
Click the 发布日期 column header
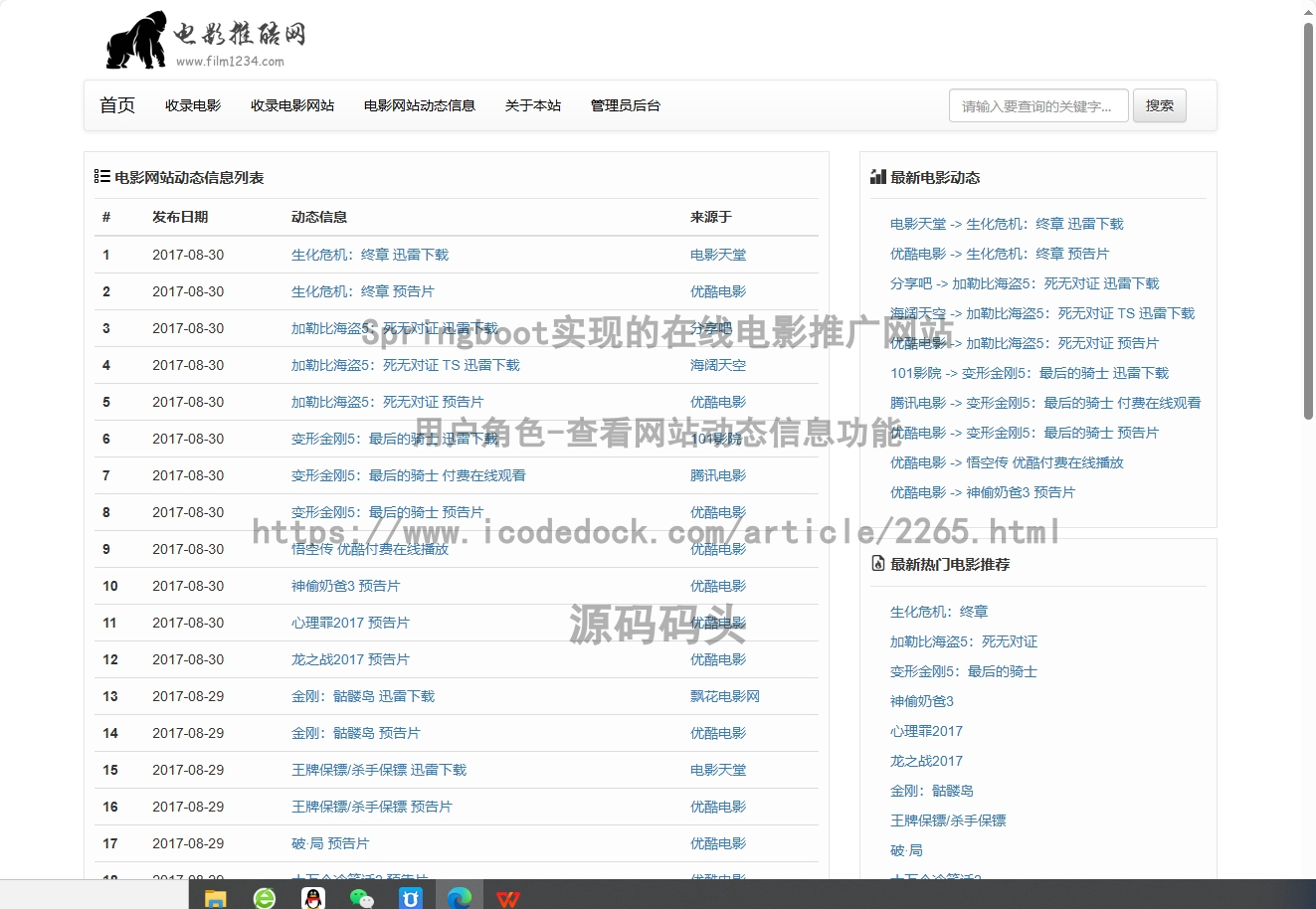click(180, 217)
